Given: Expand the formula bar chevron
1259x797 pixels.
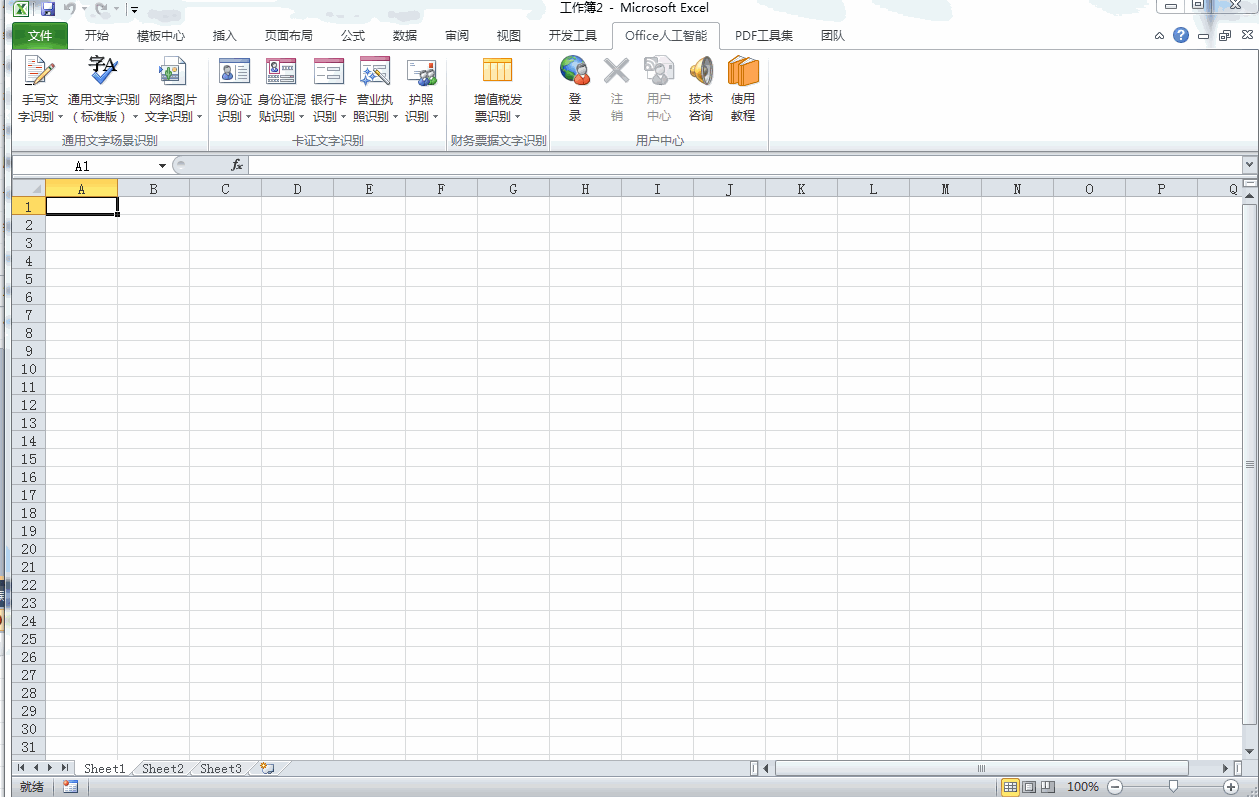Looking at the screenshot, I should pyautogui.click(x=1249, y=165).
